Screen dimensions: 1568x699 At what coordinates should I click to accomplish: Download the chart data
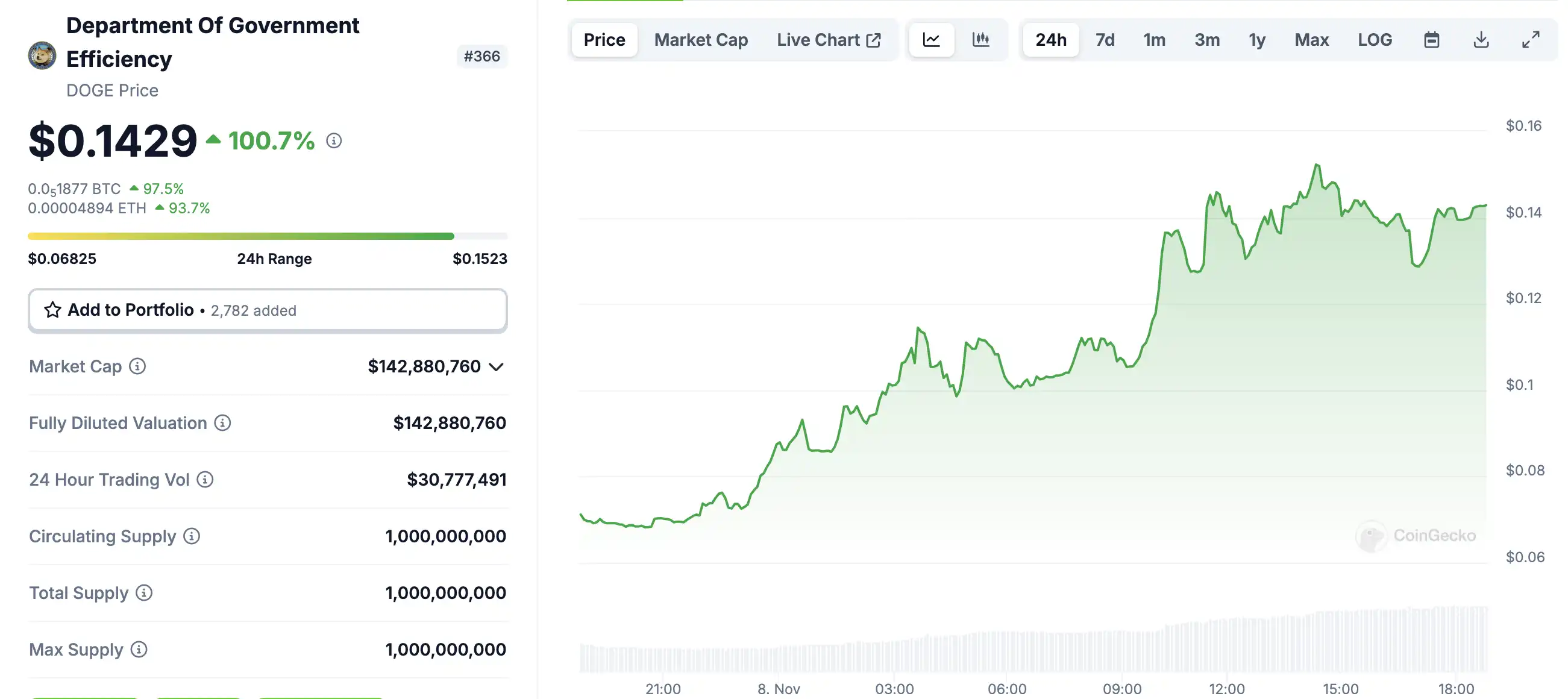tap(1481, 40)
